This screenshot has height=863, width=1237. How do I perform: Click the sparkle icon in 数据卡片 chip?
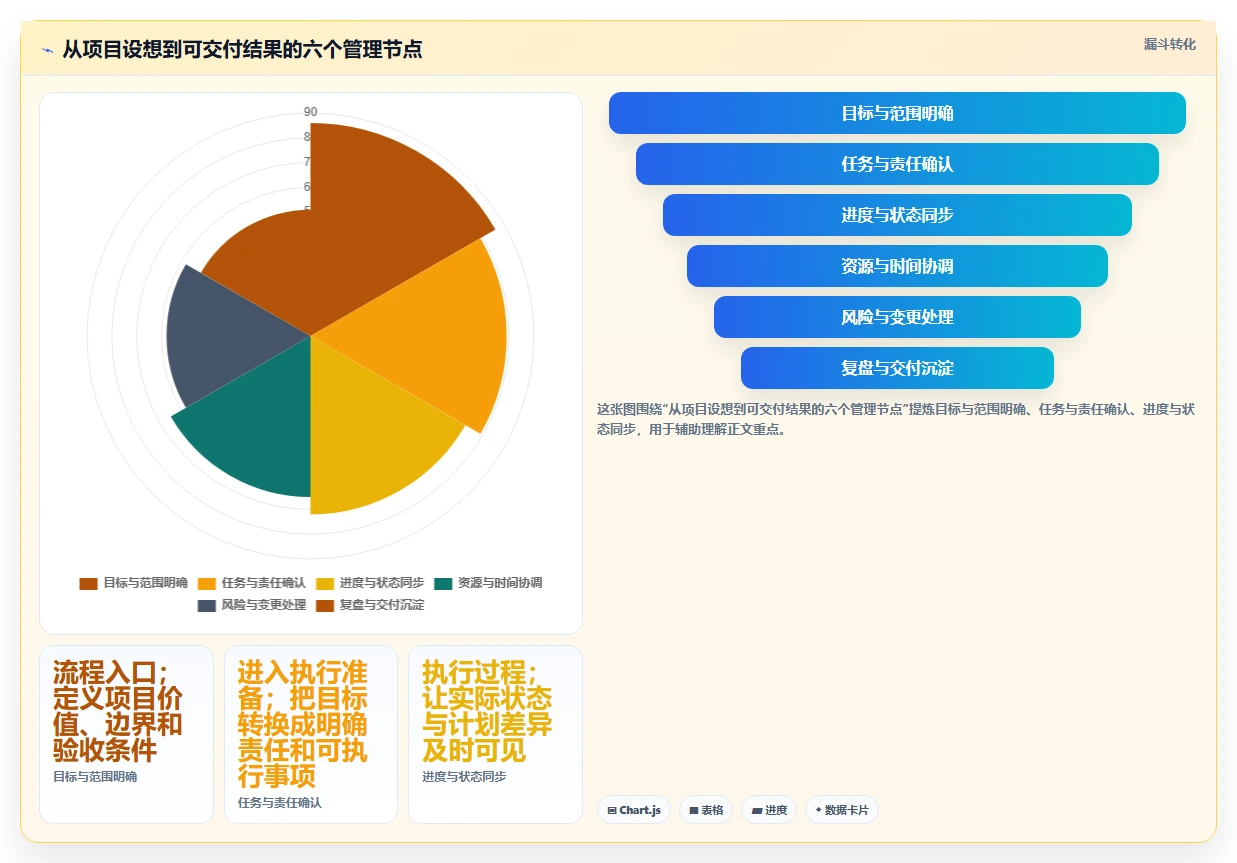coord(819,810)
